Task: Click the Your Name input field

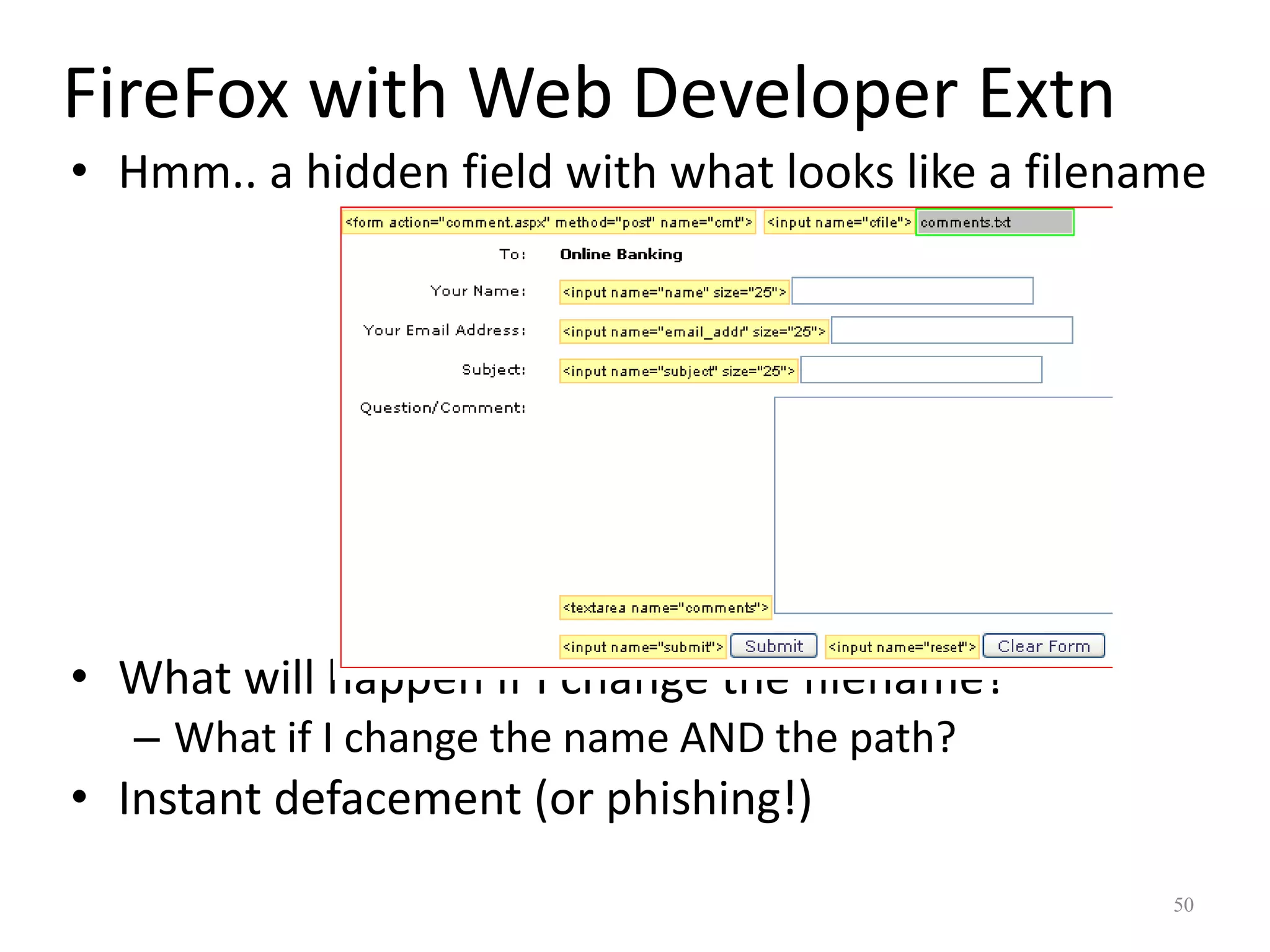Action: 912,291
